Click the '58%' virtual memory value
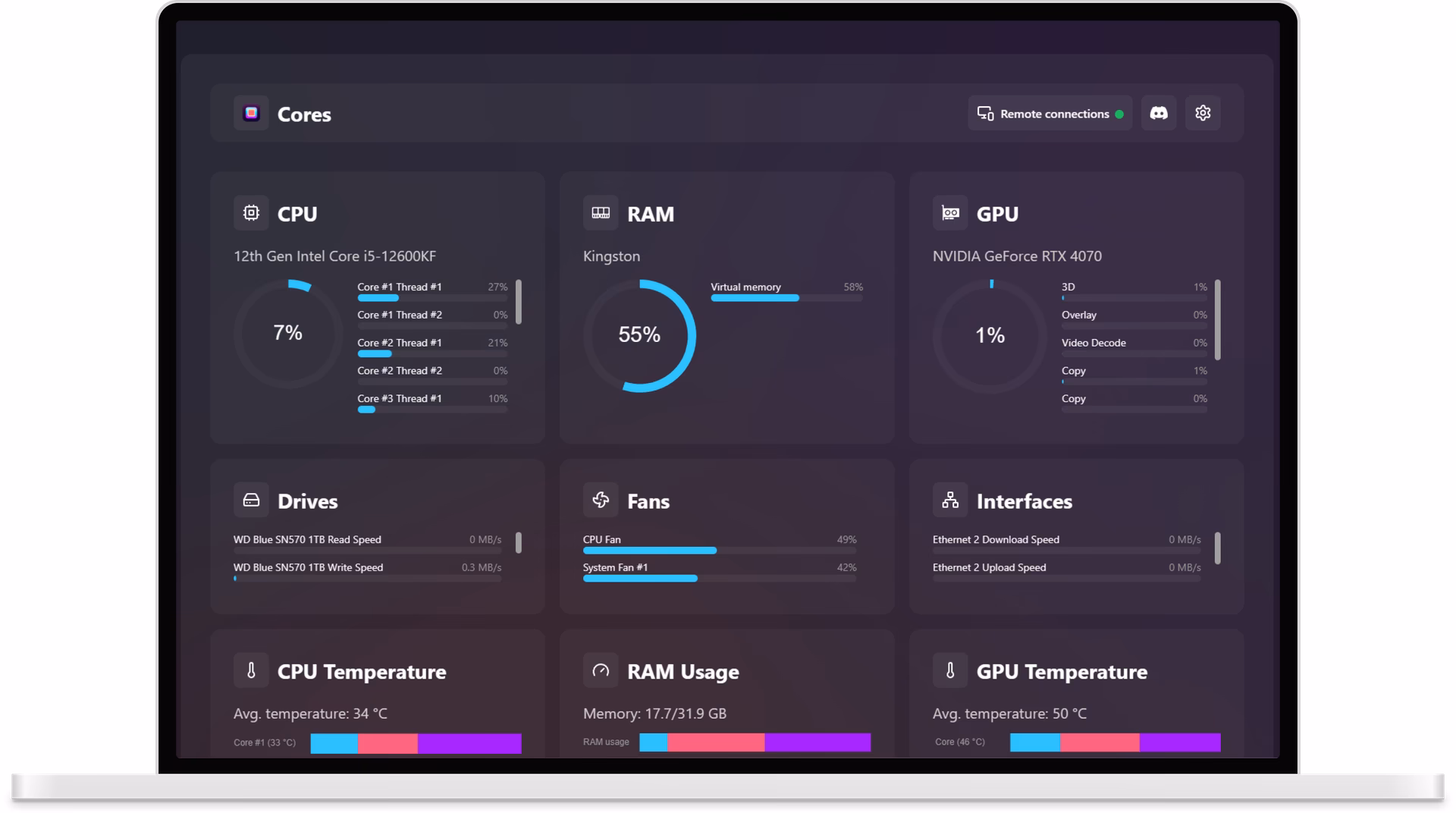This screenshot has height=813, width=1456. pos(853,287)
